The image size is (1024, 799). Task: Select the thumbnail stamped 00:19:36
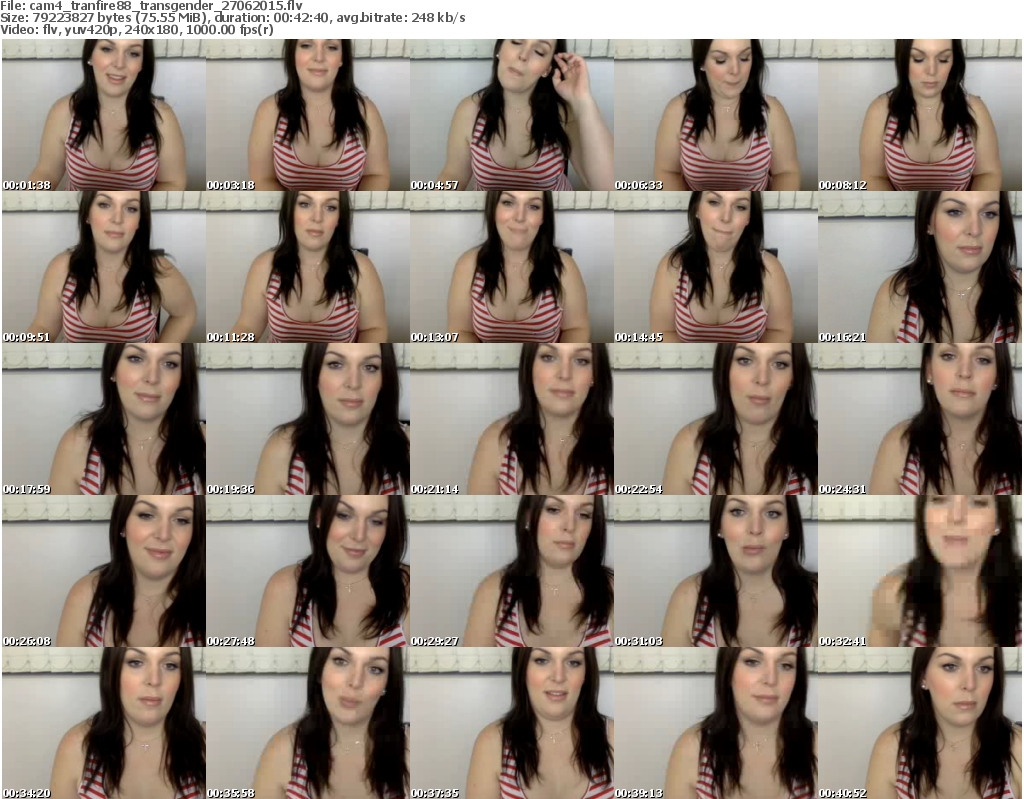coord(308,419)
